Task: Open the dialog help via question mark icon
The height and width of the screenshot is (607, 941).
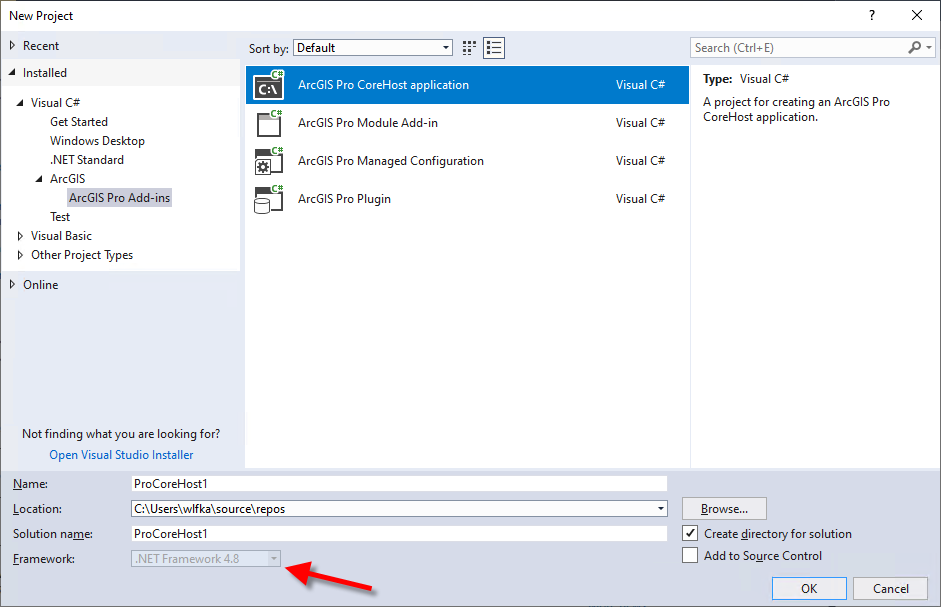Action: coord(871,15)
